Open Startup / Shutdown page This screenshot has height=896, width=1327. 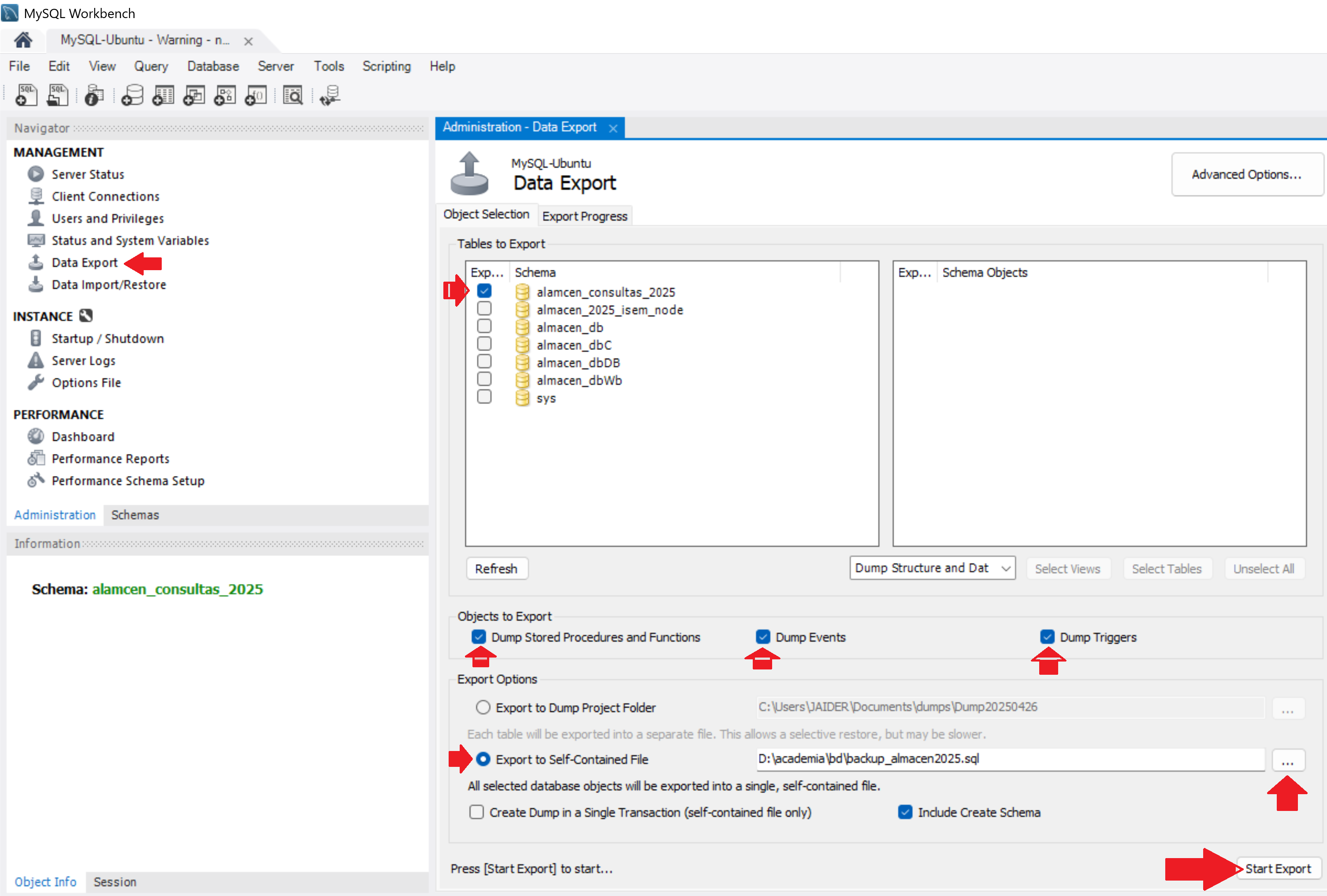(x=108, y=338)
